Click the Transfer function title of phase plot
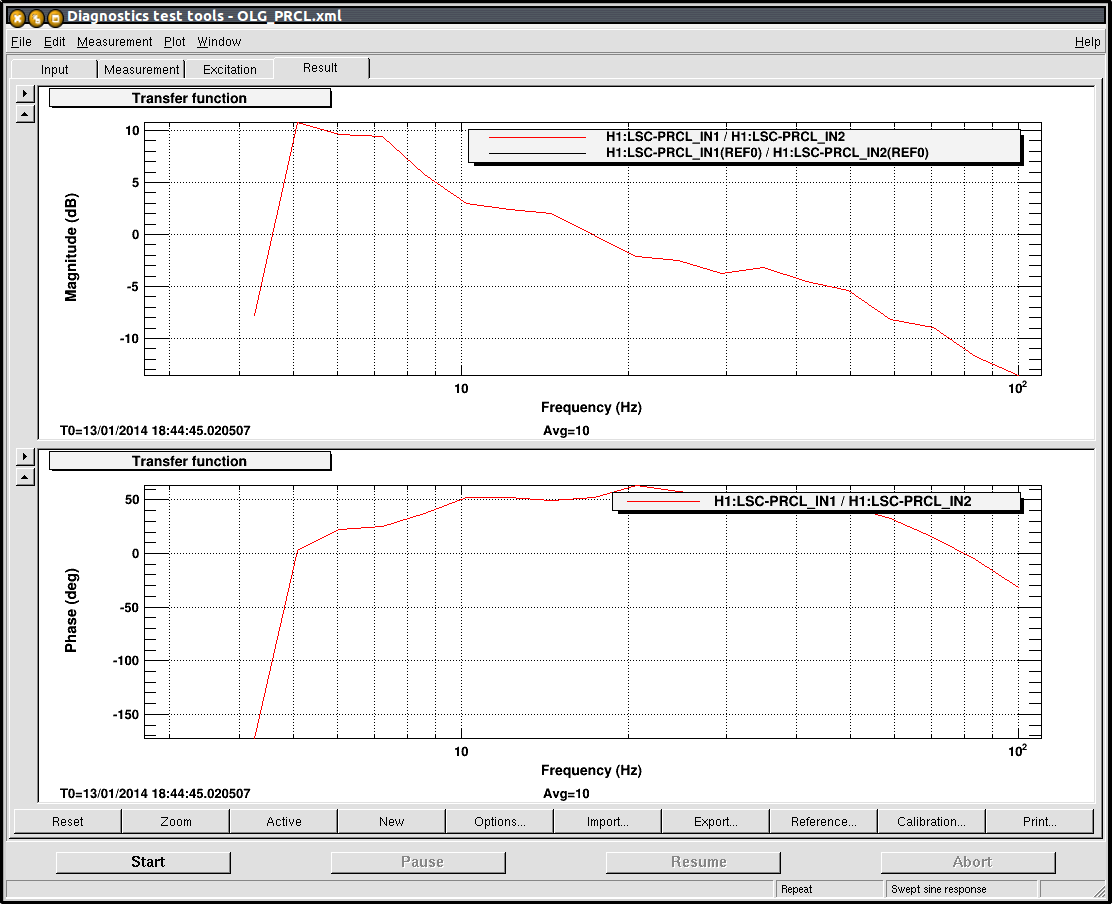This screenshot has height=904, width=1112. click(189, 461)
